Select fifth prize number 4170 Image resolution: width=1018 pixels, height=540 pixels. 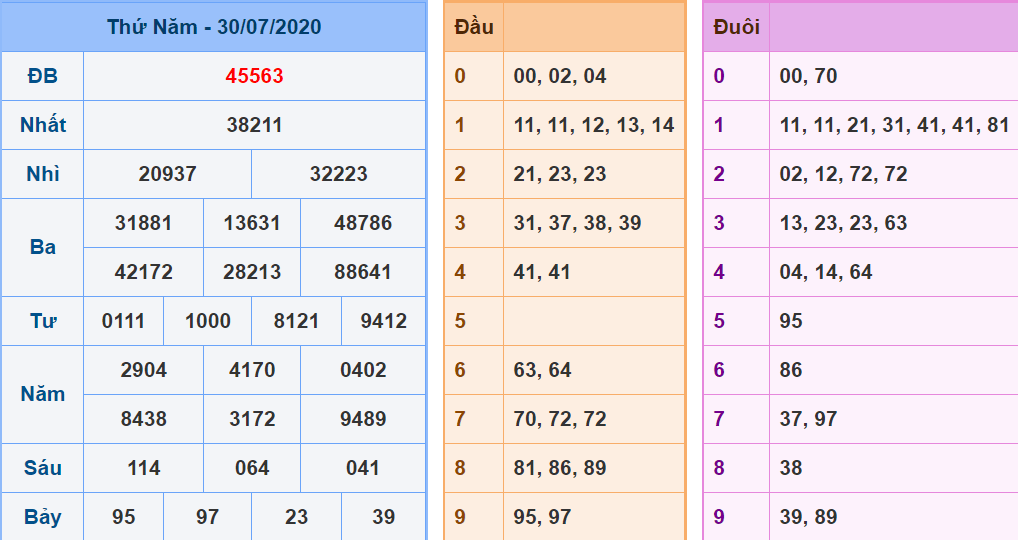(x=252, y=370)
